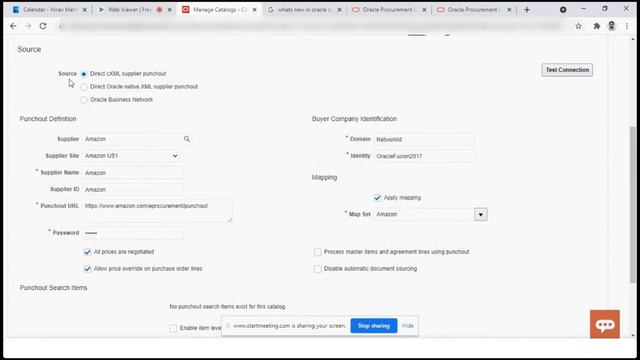Open the Map Set dropdown arrow
This screenshot has height=360, width=640.
click(x=480, y=214)
